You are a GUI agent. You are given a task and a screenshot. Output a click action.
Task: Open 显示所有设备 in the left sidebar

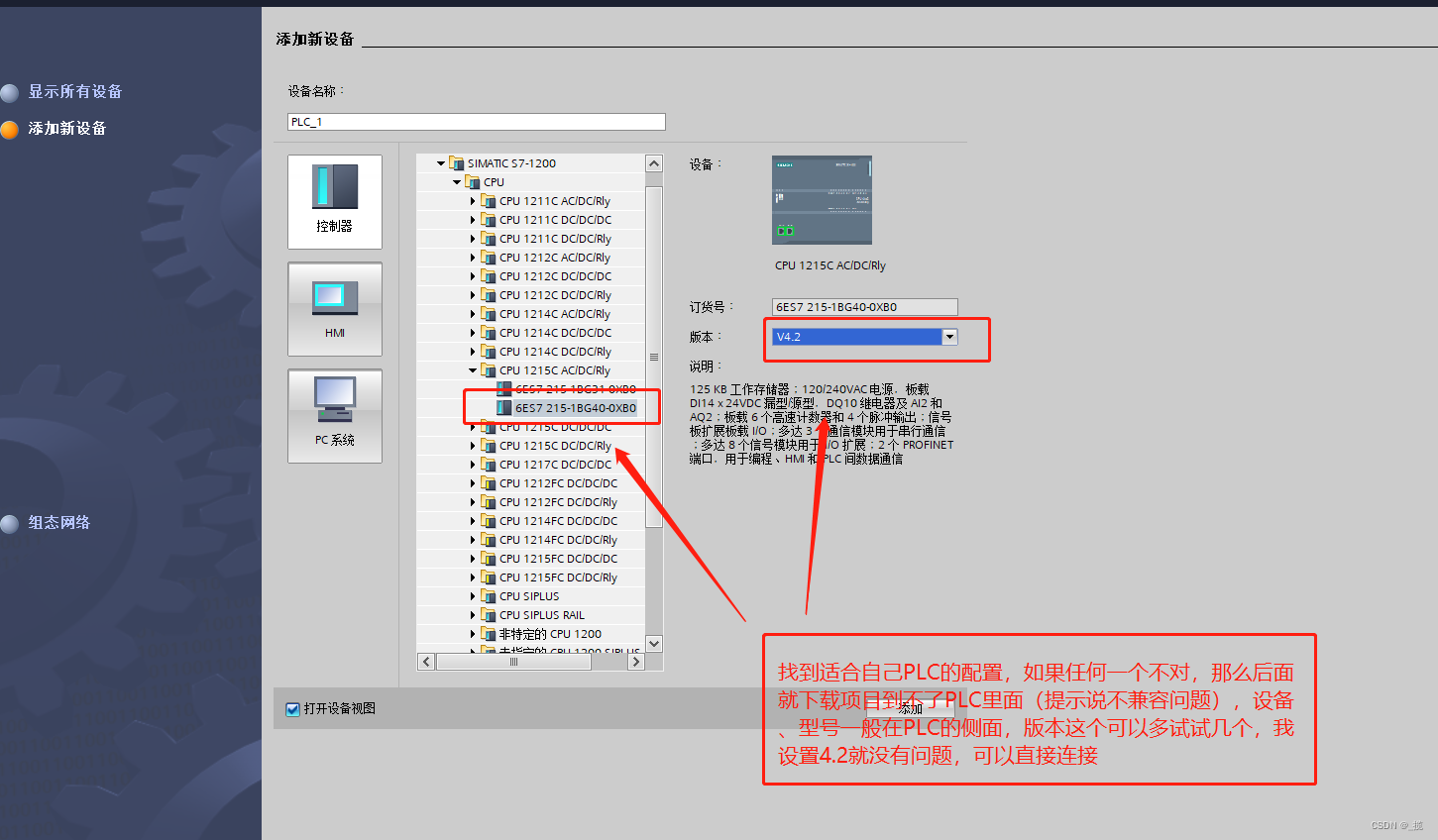[x=74, y=91]
